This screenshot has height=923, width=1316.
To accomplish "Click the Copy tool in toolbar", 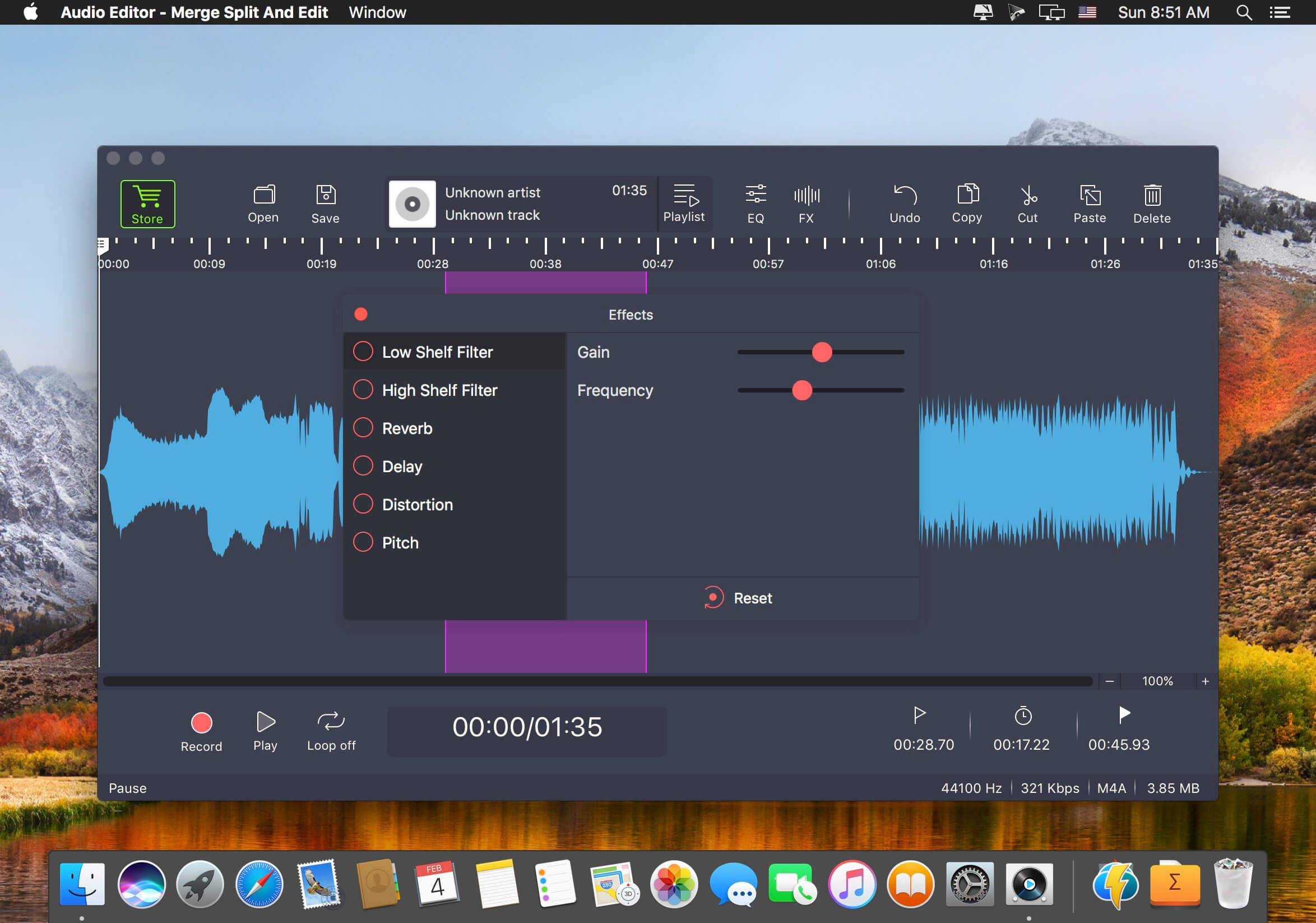I will click(x=965, y=202).
